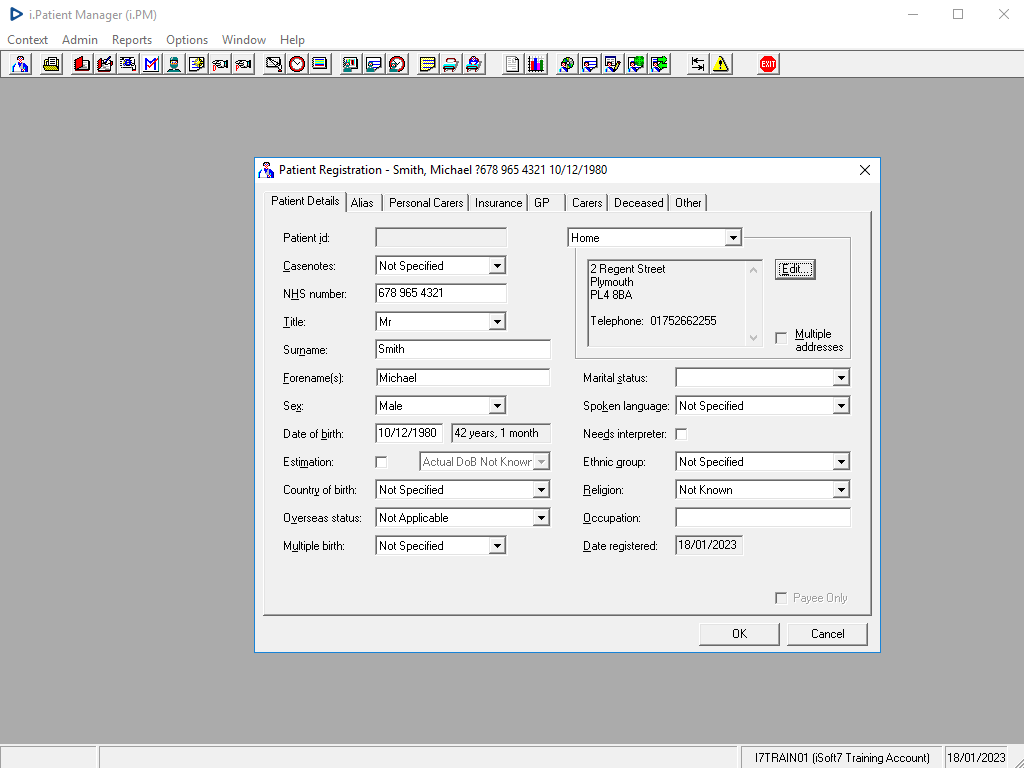Open the Religion dropdown

point(841,490)
